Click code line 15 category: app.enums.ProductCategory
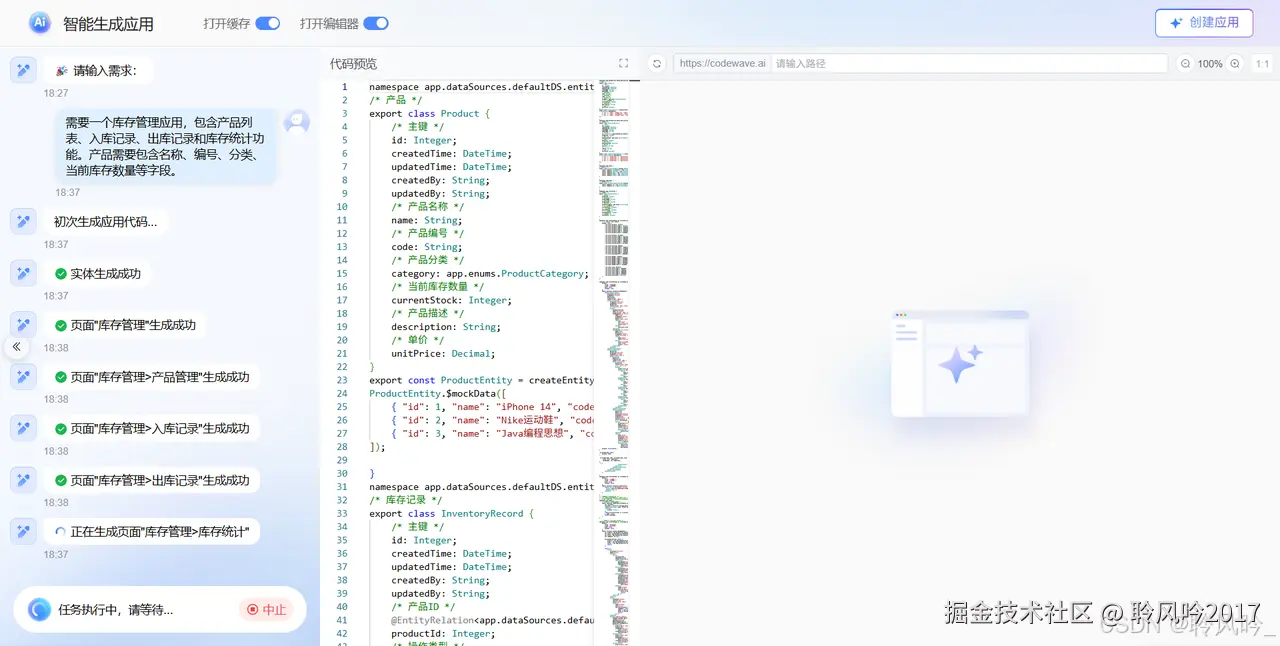This screenshot has height=646, width=1280. click(x=490, y=273)
